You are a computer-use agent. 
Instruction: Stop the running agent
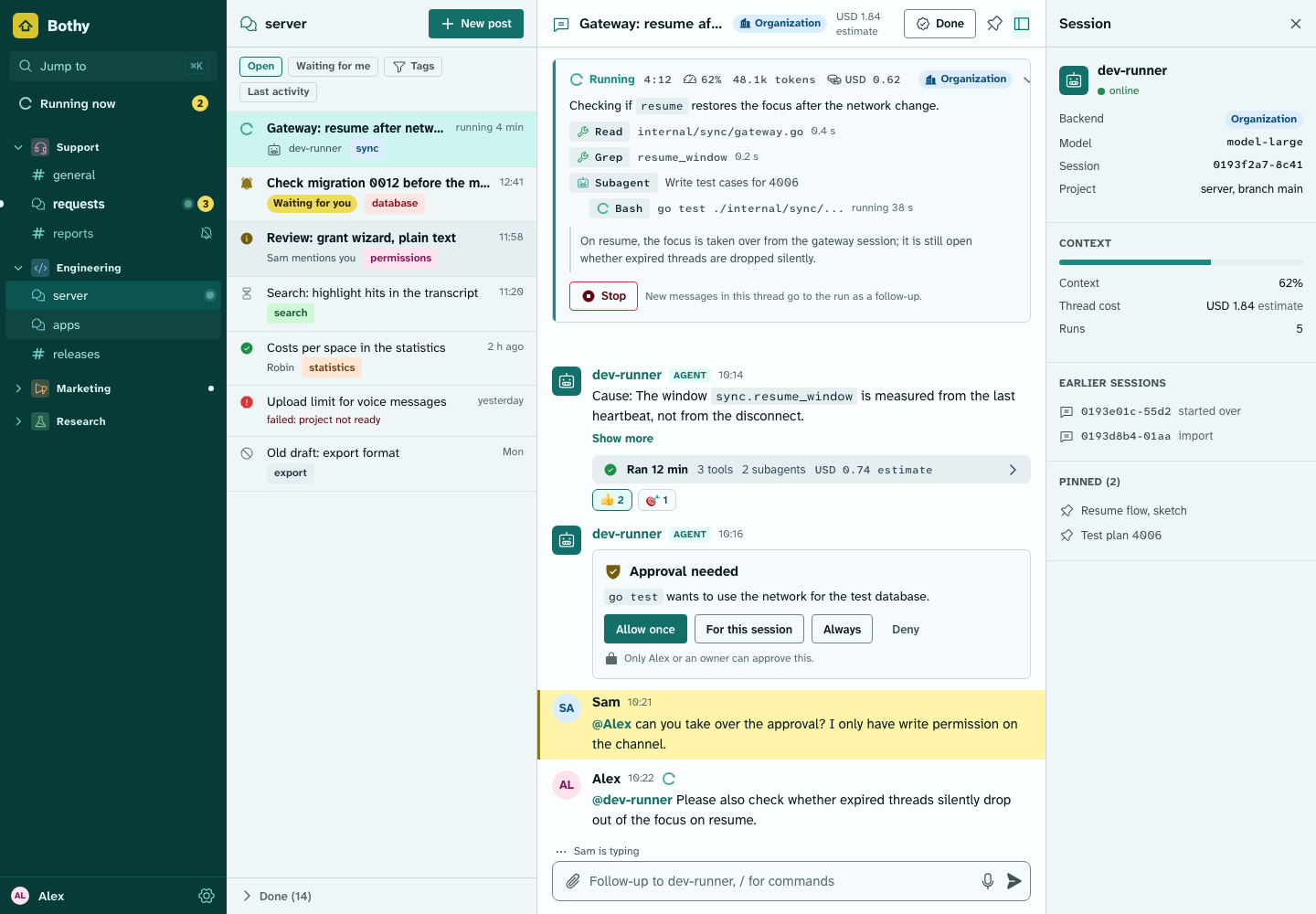pyautogui.click(x=603, y=296)
